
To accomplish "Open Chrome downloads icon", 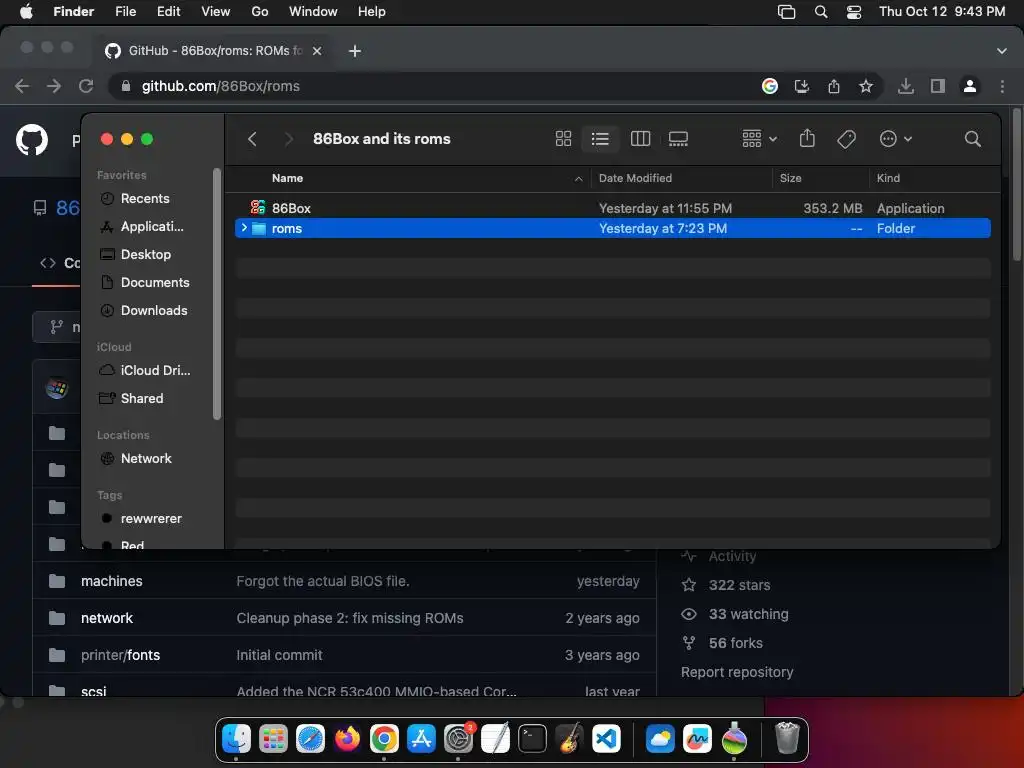I will [906, 86].
